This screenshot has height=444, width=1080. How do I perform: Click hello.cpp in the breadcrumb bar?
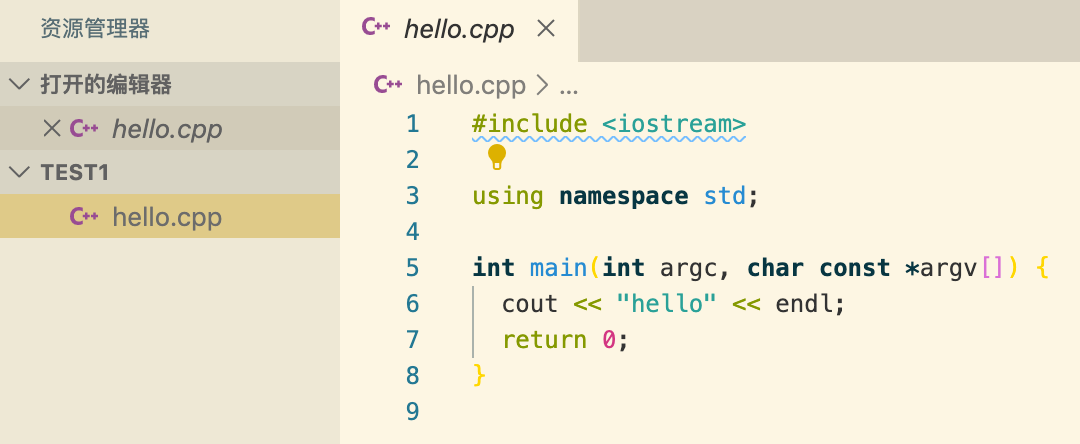(x=471, y=86)
